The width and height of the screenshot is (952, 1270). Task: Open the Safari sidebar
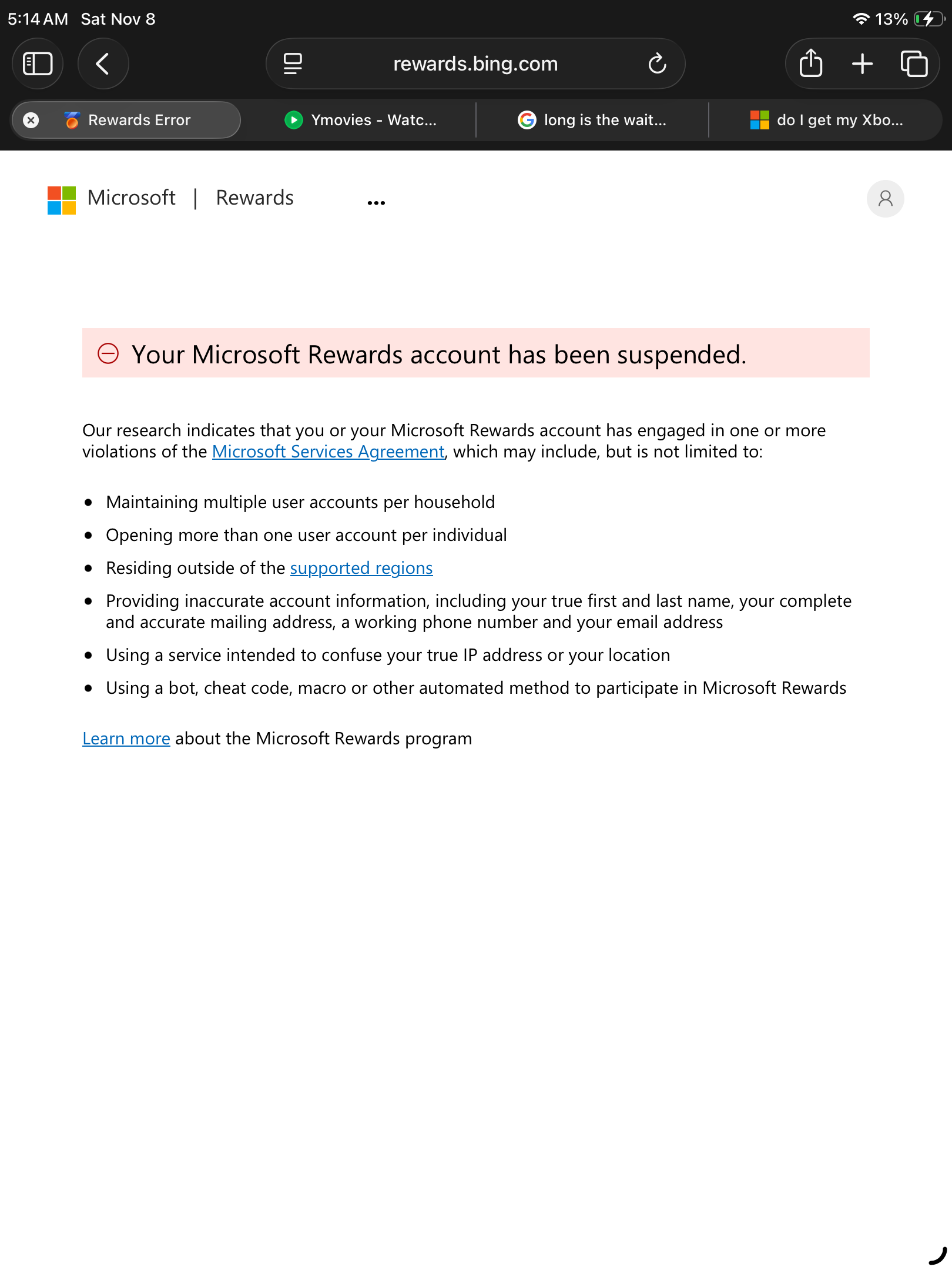coord(38,63)
